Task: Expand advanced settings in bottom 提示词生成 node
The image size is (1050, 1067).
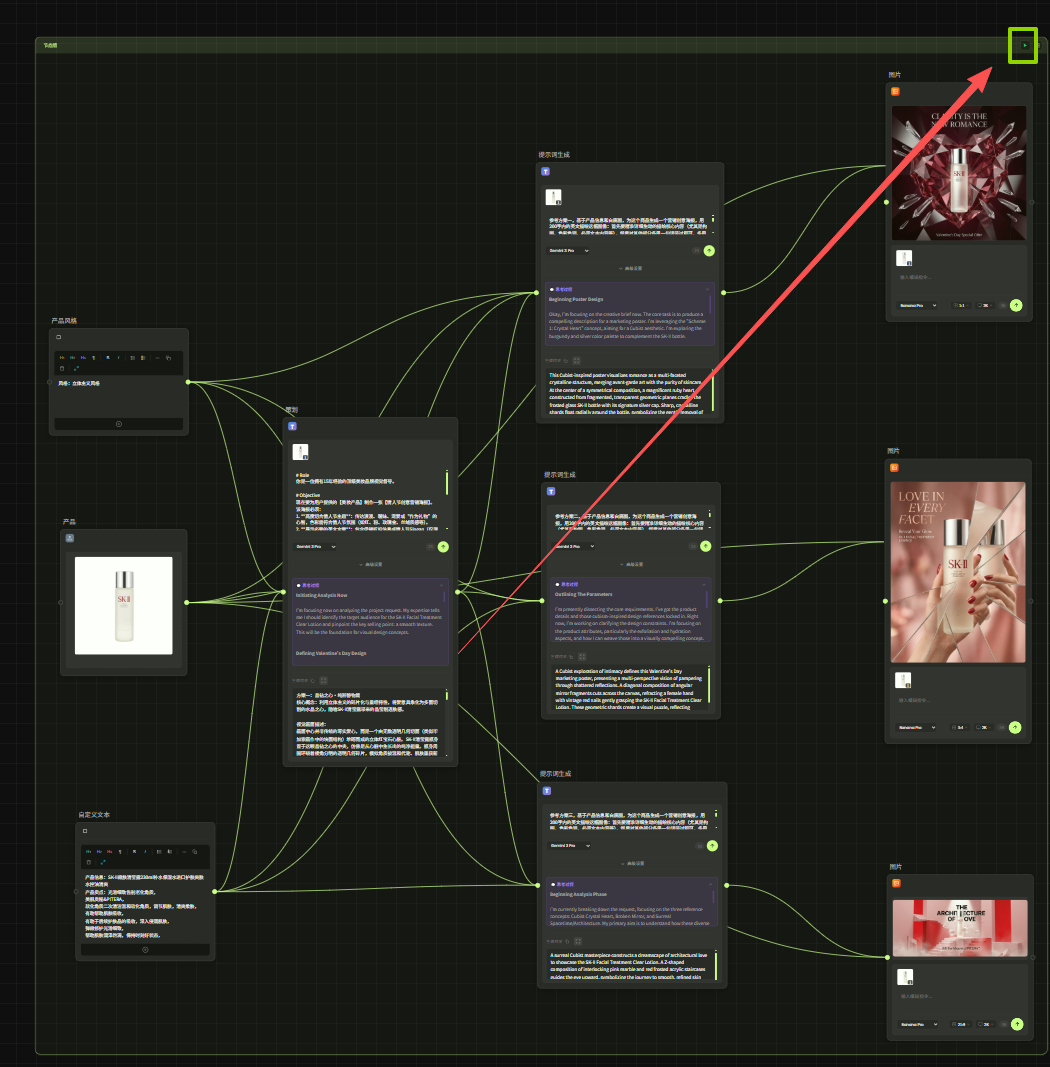Action: click(x=631, y=864)
